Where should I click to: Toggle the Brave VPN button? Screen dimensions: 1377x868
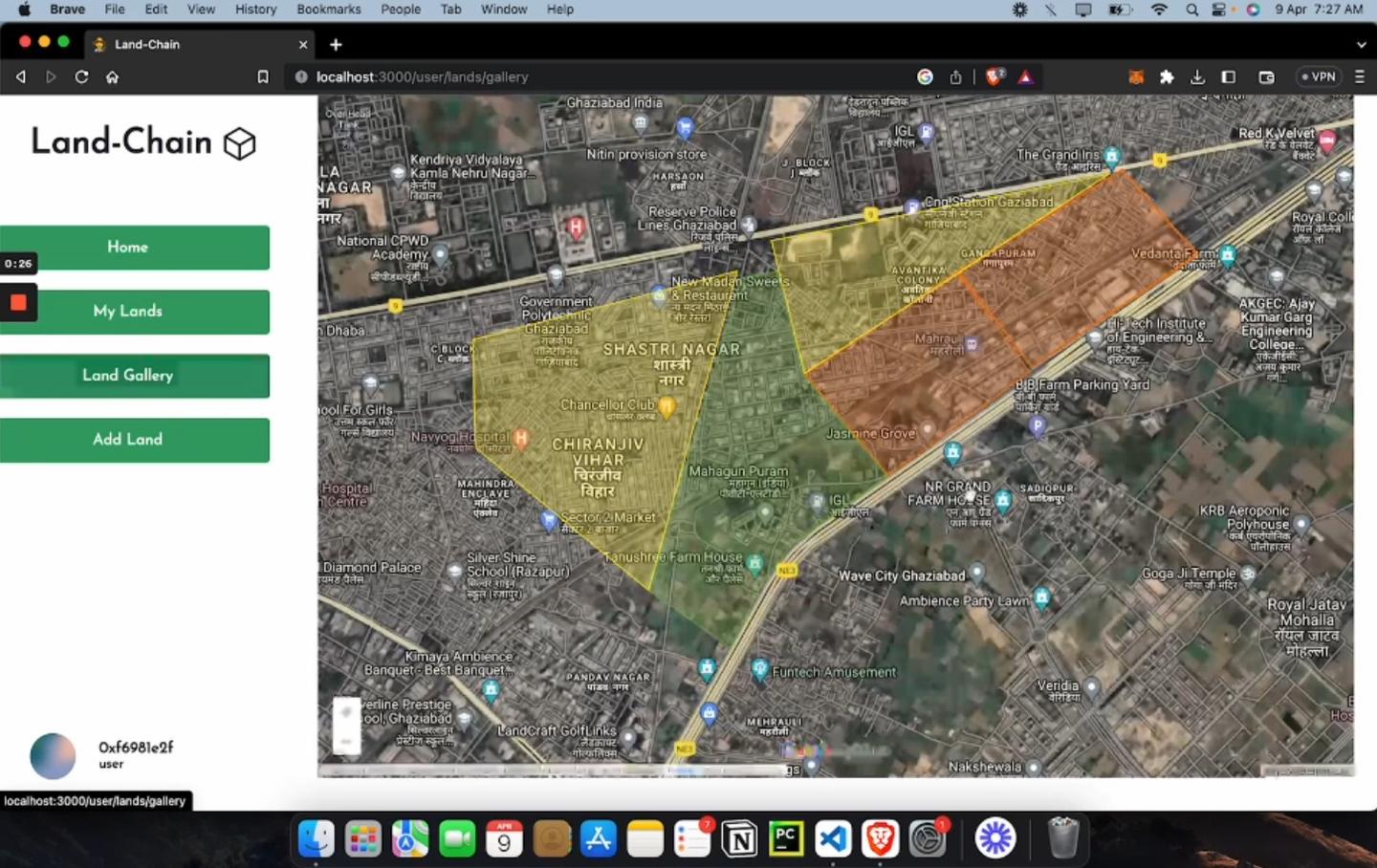click(x=1319, y=76)
